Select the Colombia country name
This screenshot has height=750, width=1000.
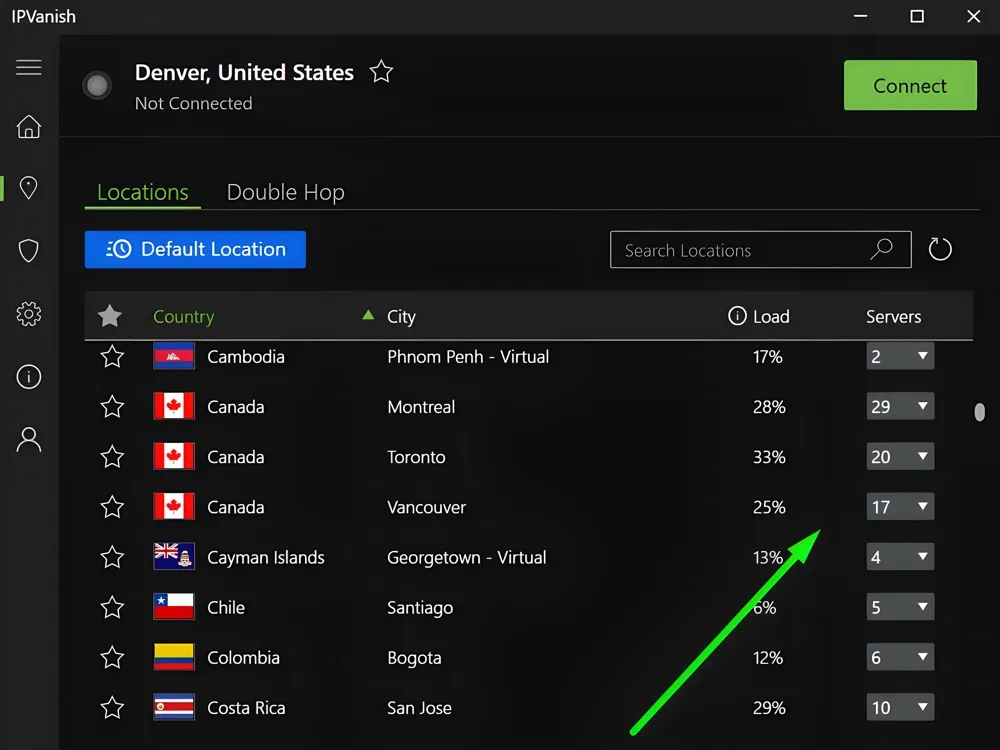(x=244, y=658)
